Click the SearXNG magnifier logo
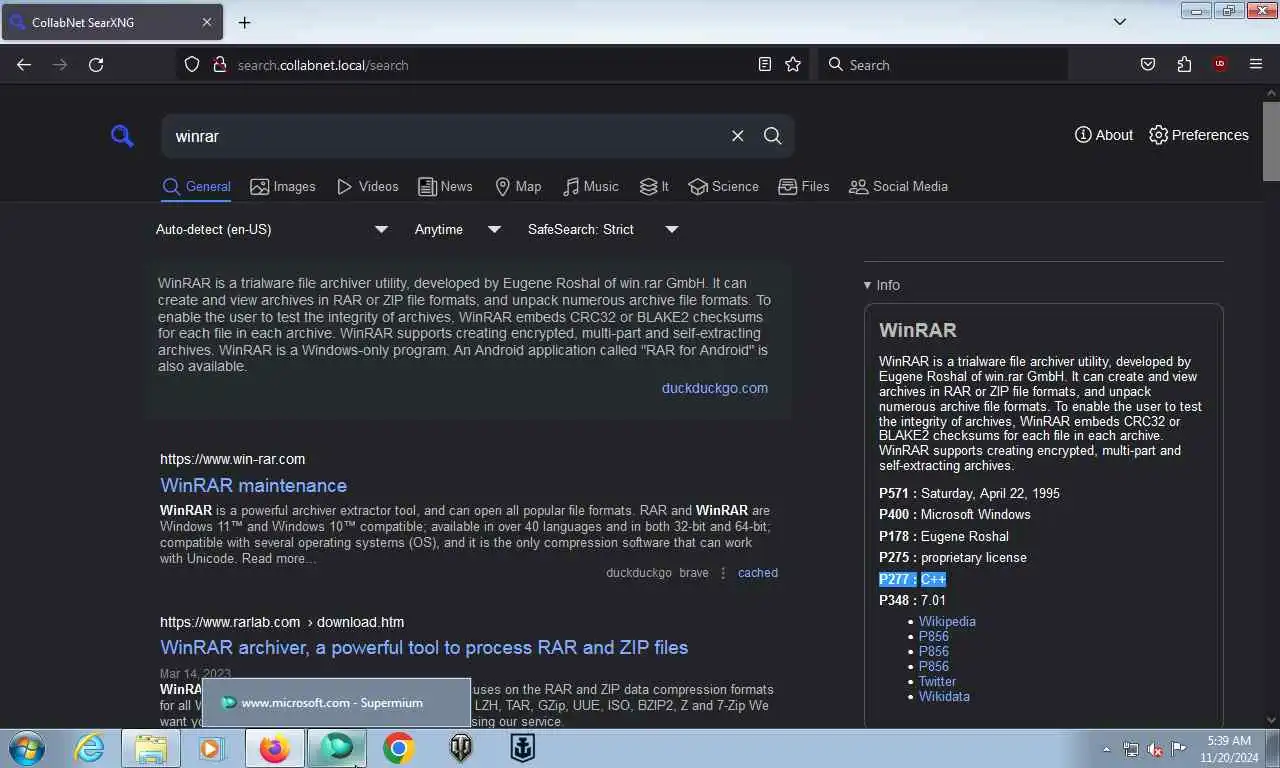 [x=122, y=136]
